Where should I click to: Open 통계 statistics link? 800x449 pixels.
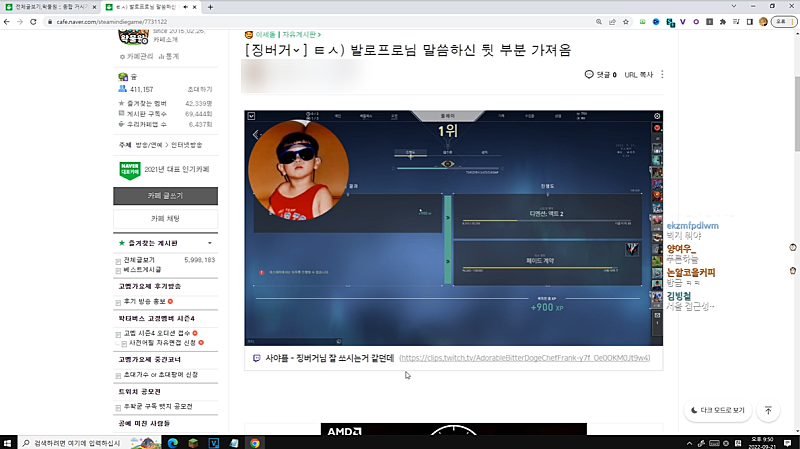(169, 56)
